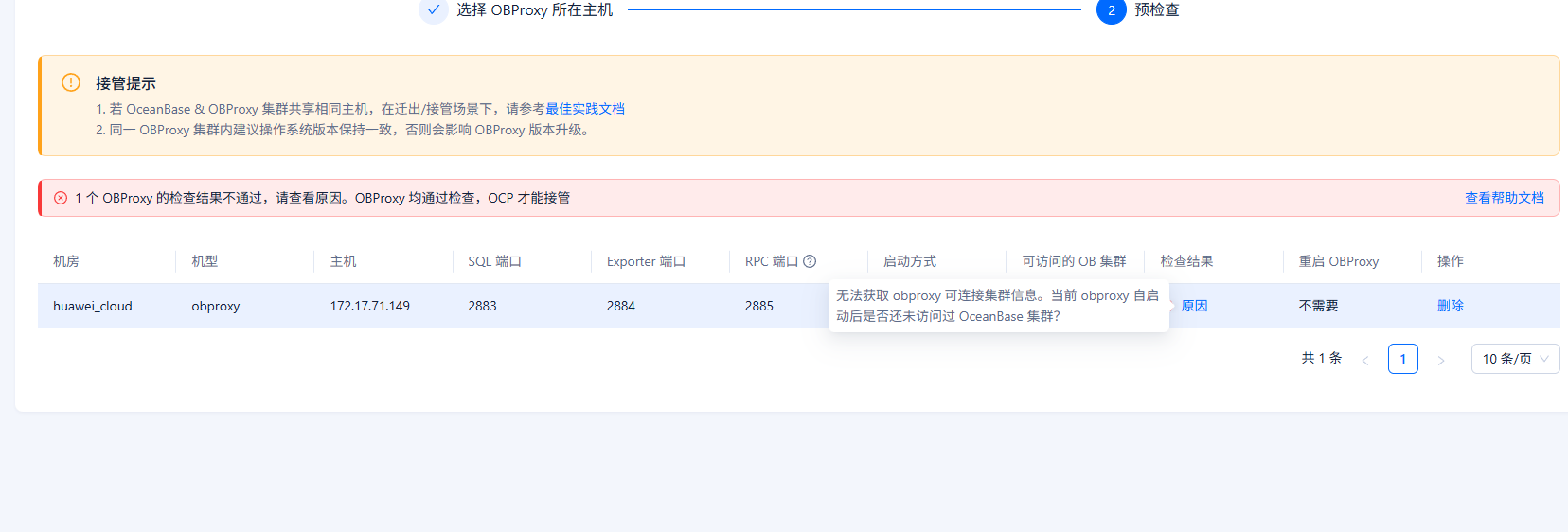Viewport: 1568px width, 532px height.
Task: Click the huawei_cloud cell in the row
Action: click(93, 306)
